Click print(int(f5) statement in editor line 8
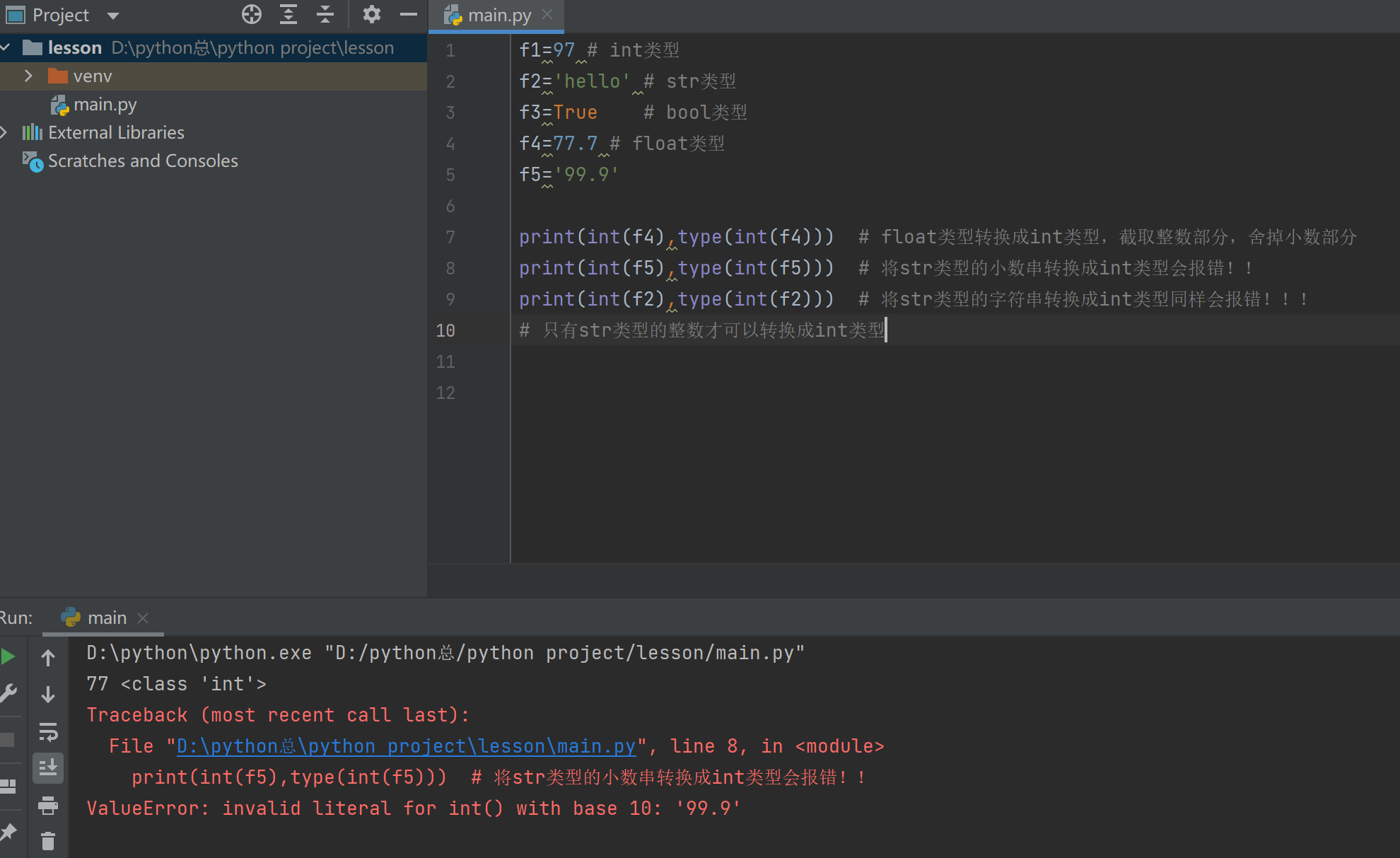This screenshot has width=1400, height=858. 677,268
